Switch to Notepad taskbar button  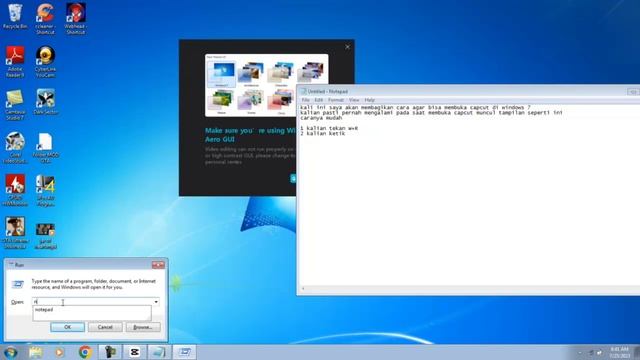tap(159, 352)
